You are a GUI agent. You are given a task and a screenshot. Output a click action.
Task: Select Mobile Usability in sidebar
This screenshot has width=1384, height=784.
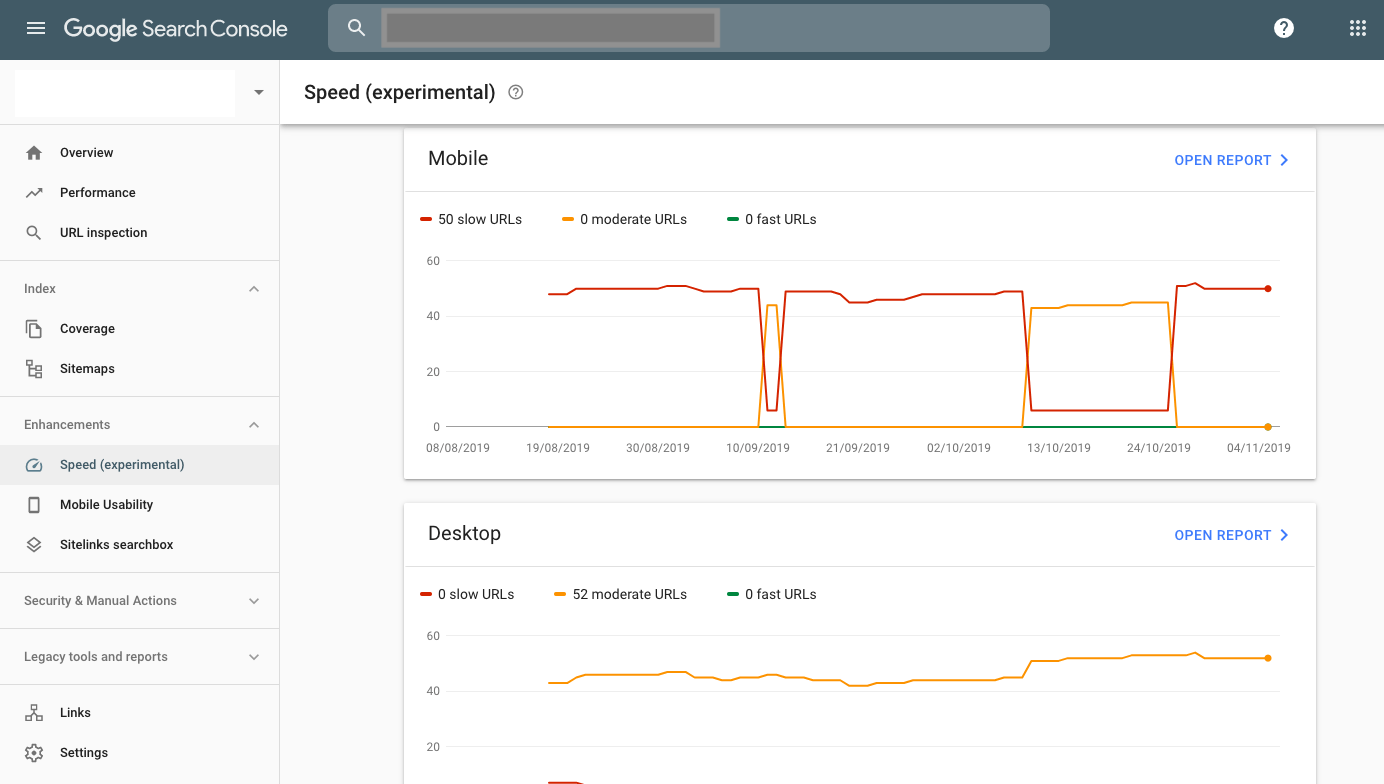click(x=106, y=505)
